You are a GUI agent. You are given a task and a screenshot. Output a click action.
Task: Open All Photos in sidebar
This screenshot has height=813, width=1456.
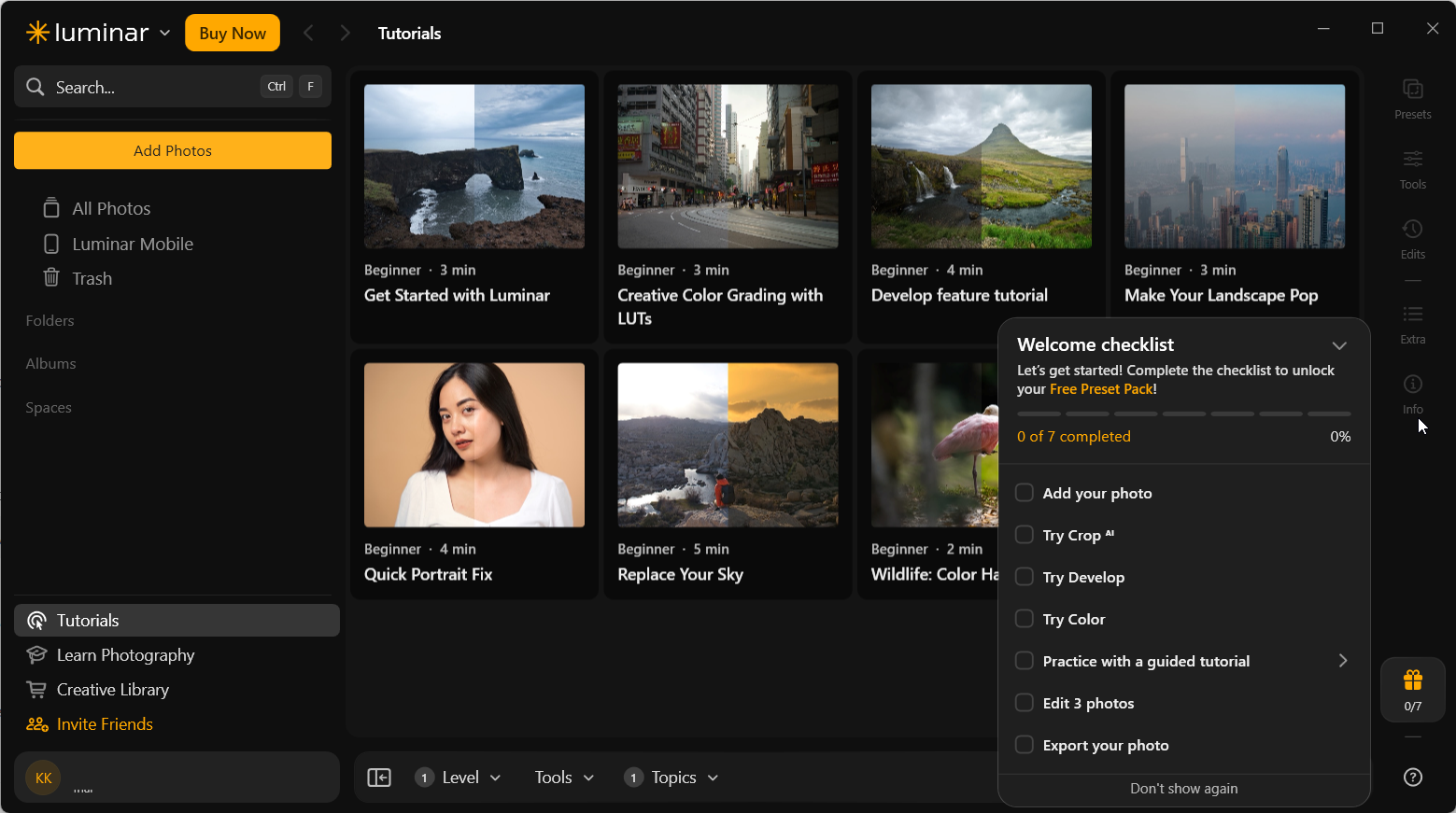[97, 208]
